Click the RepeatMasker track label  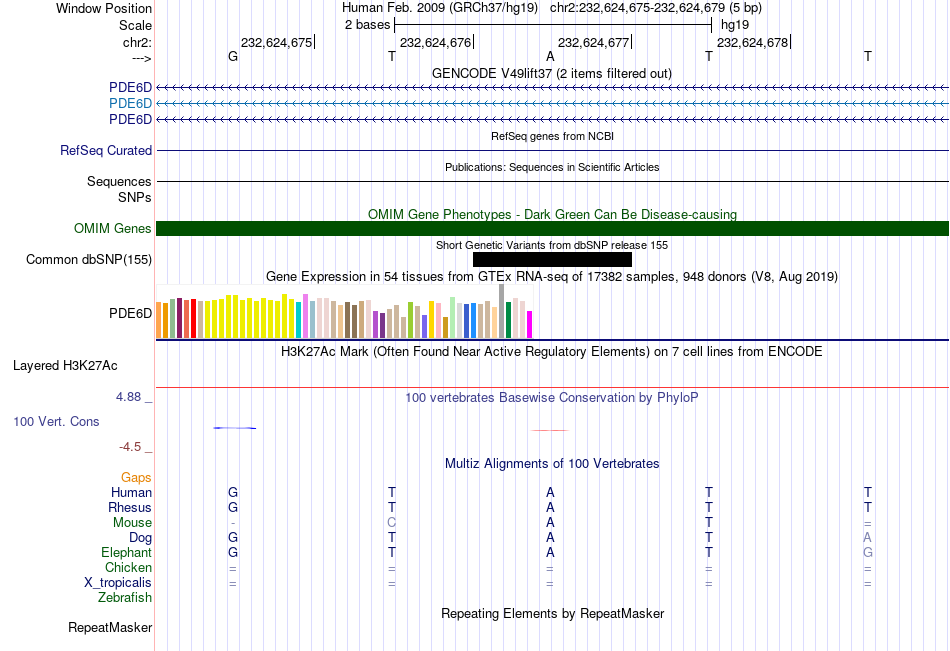(x=110, y=628)
